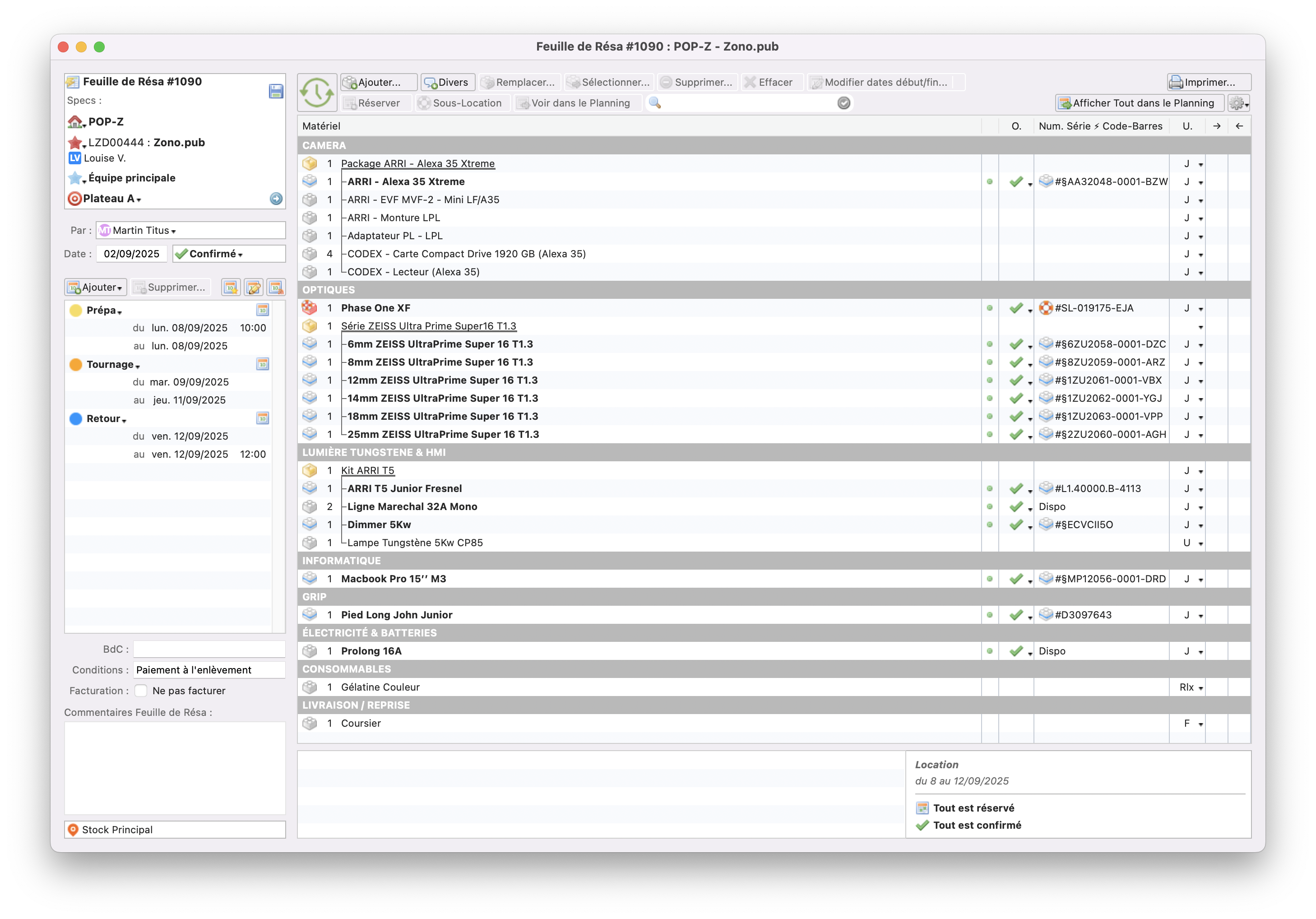Click the check circle in search field
The width and height of the screenshot is (1316, 919).
point(843,103)
